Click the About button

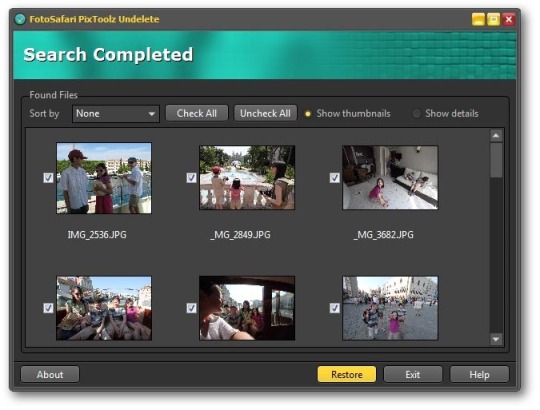tap(50, 375)
